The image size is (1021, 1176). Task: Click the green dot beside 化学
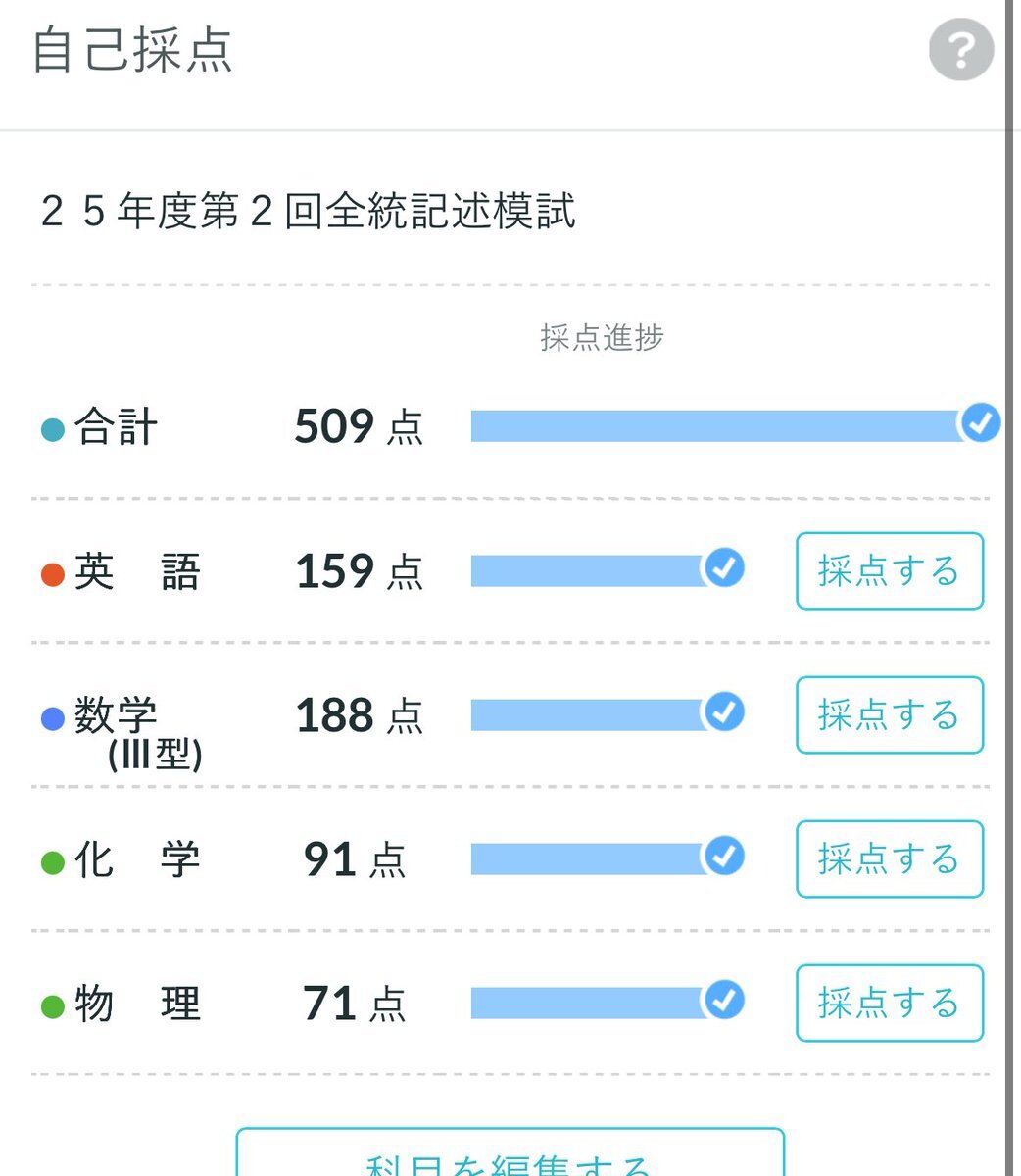[53, 863]
